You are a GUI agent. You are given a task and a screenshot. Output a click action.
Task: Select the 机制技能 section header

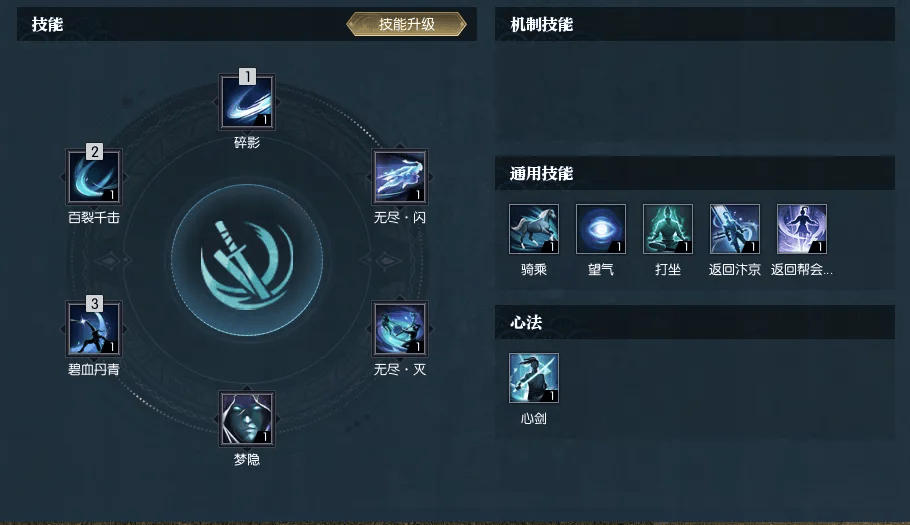click(541, 24)
